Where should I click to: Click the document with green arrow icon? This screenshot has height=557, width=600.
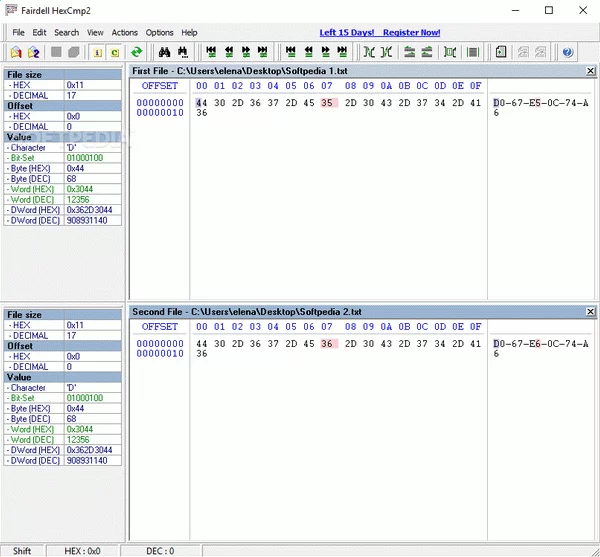pos(501,52)
